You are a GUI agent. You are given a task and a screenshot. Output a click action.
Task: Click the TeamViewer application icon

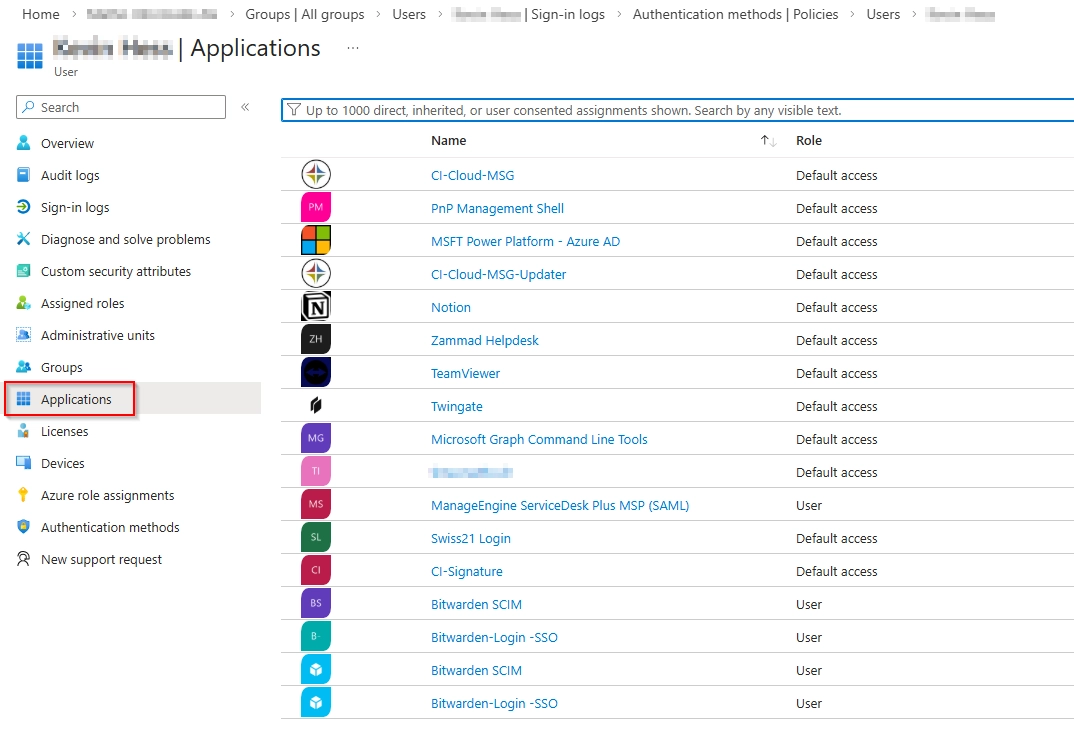[x=314, y=372]
